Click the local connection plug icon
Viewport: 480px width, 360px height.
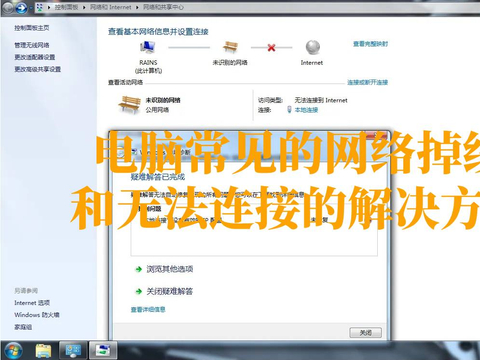click(x=289, y=109)
